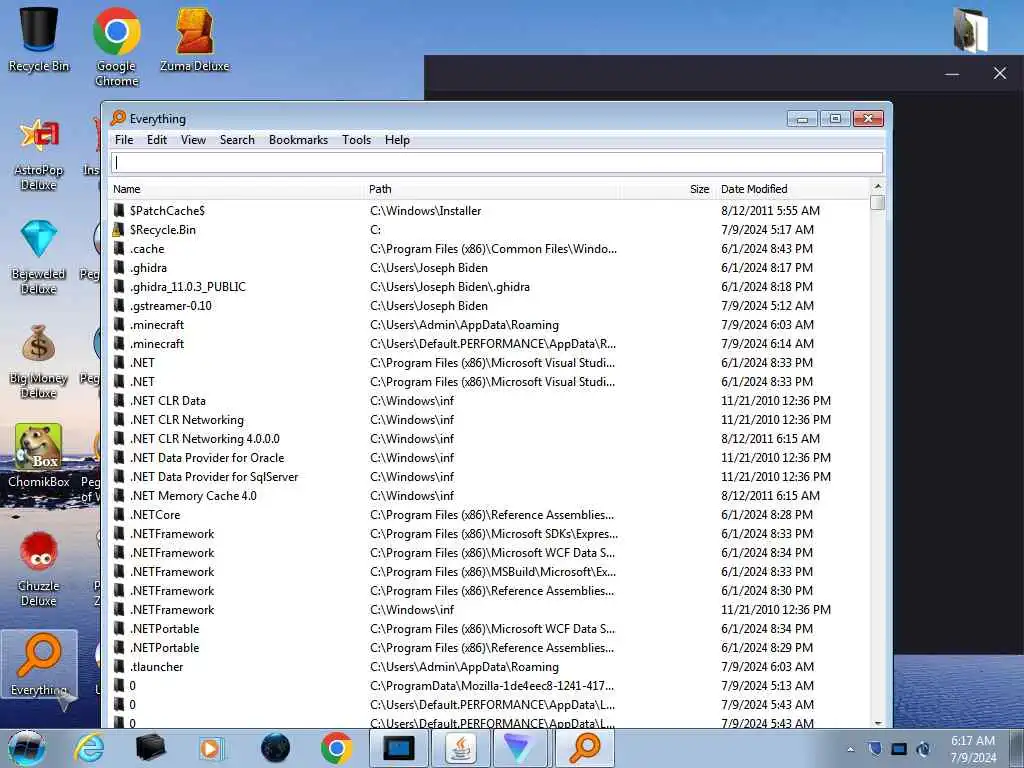Select the ChomikBox desktop icon

39,456
